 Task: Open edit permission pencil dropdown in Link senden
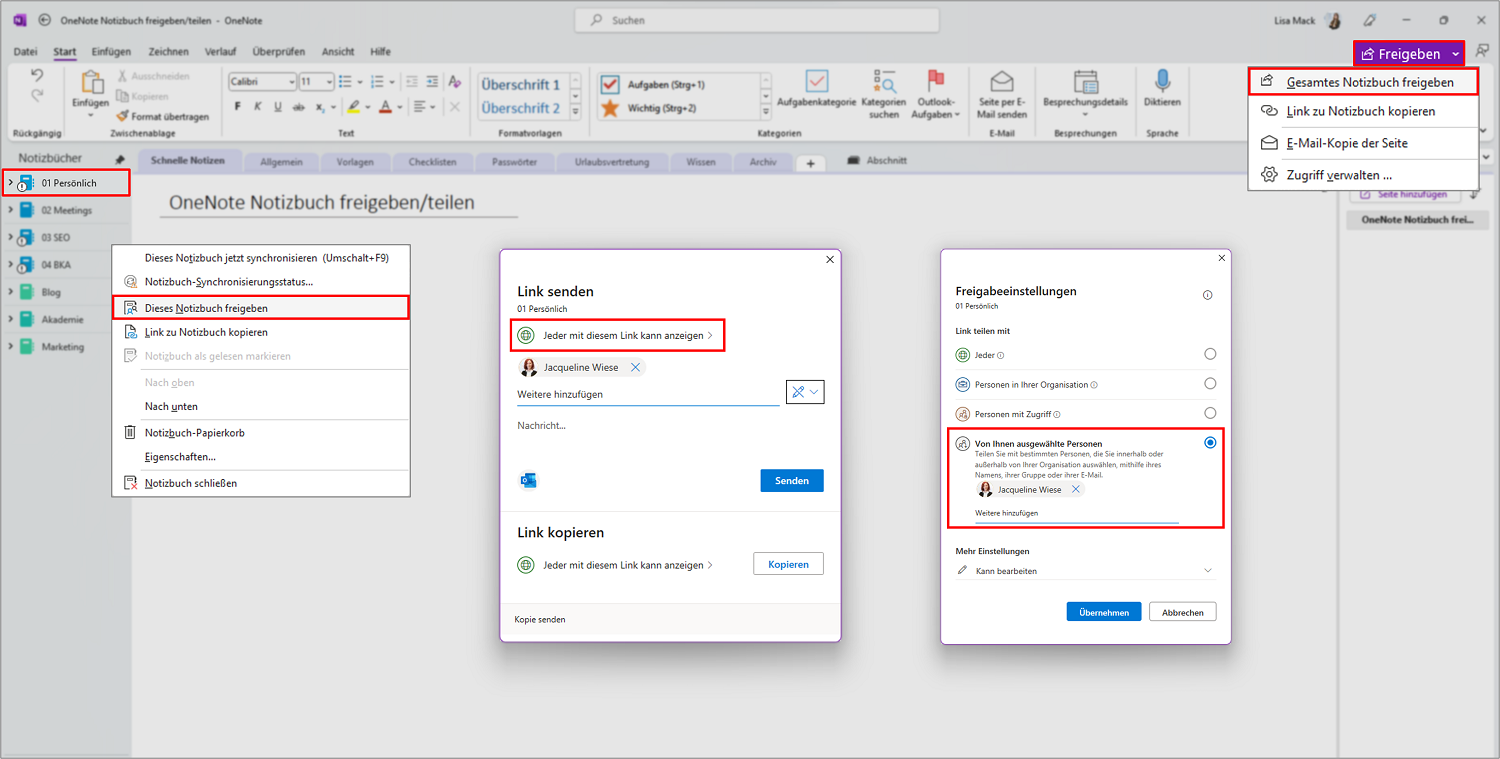point(805,392)
